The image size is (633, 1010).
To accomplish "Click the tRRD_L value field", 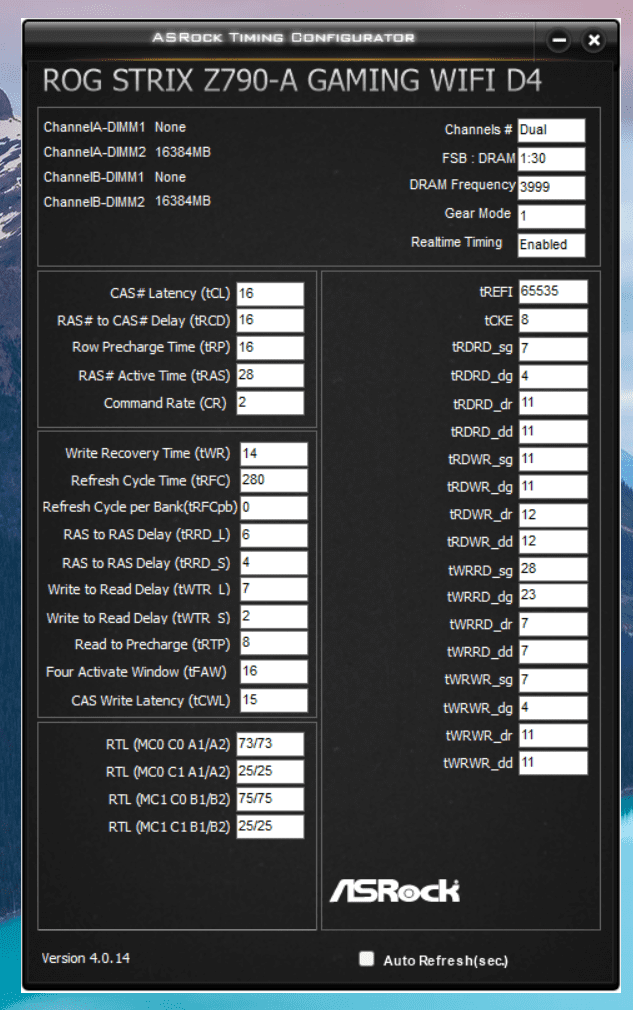I will (274, 535).
